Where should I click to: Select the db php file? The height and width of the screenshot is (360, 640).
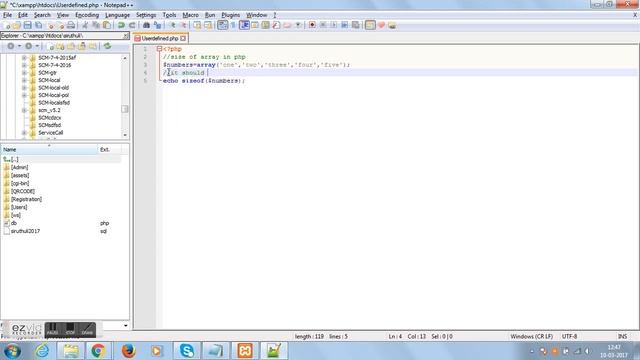point(13,223)
